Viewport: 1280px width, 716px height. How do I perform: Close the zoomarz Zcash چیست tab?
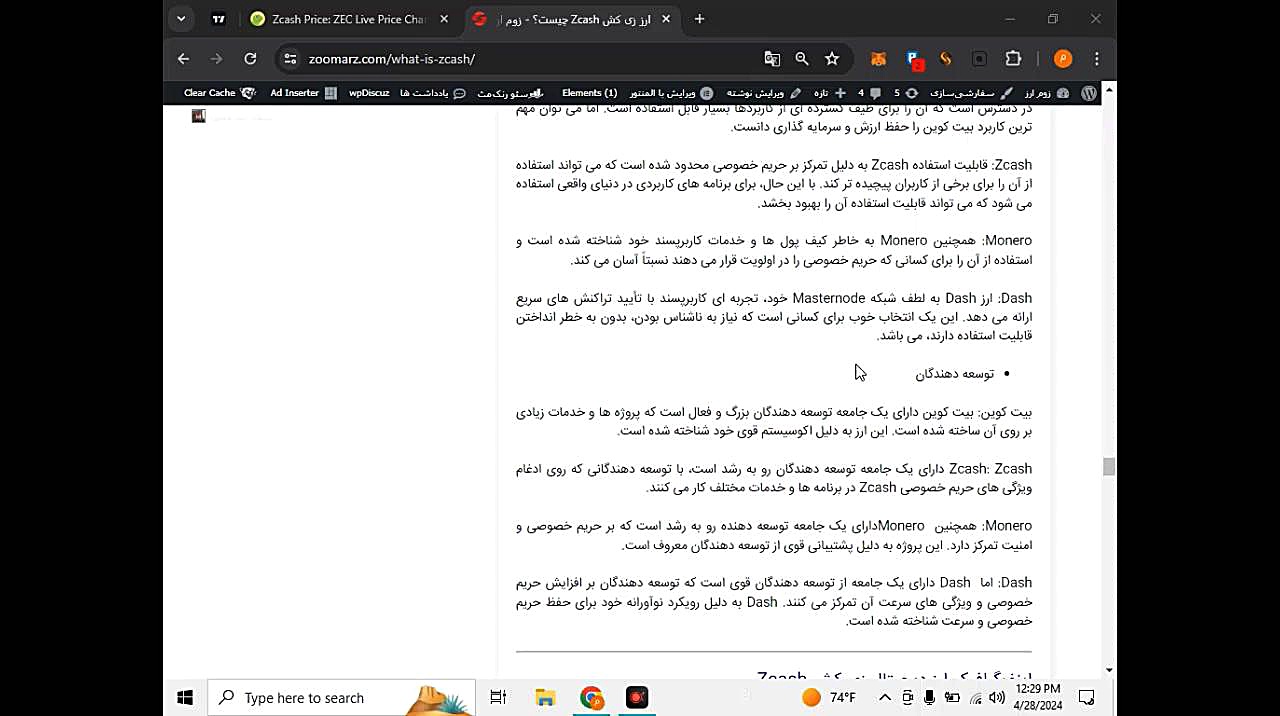pyautogui.click(x=667, y=19)
